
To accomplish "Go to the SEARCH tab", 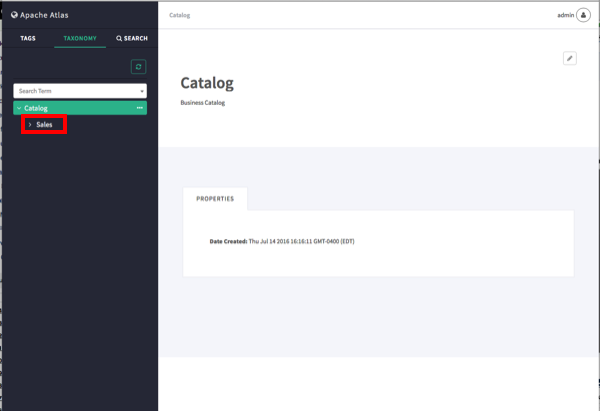I will pos(132,38).
